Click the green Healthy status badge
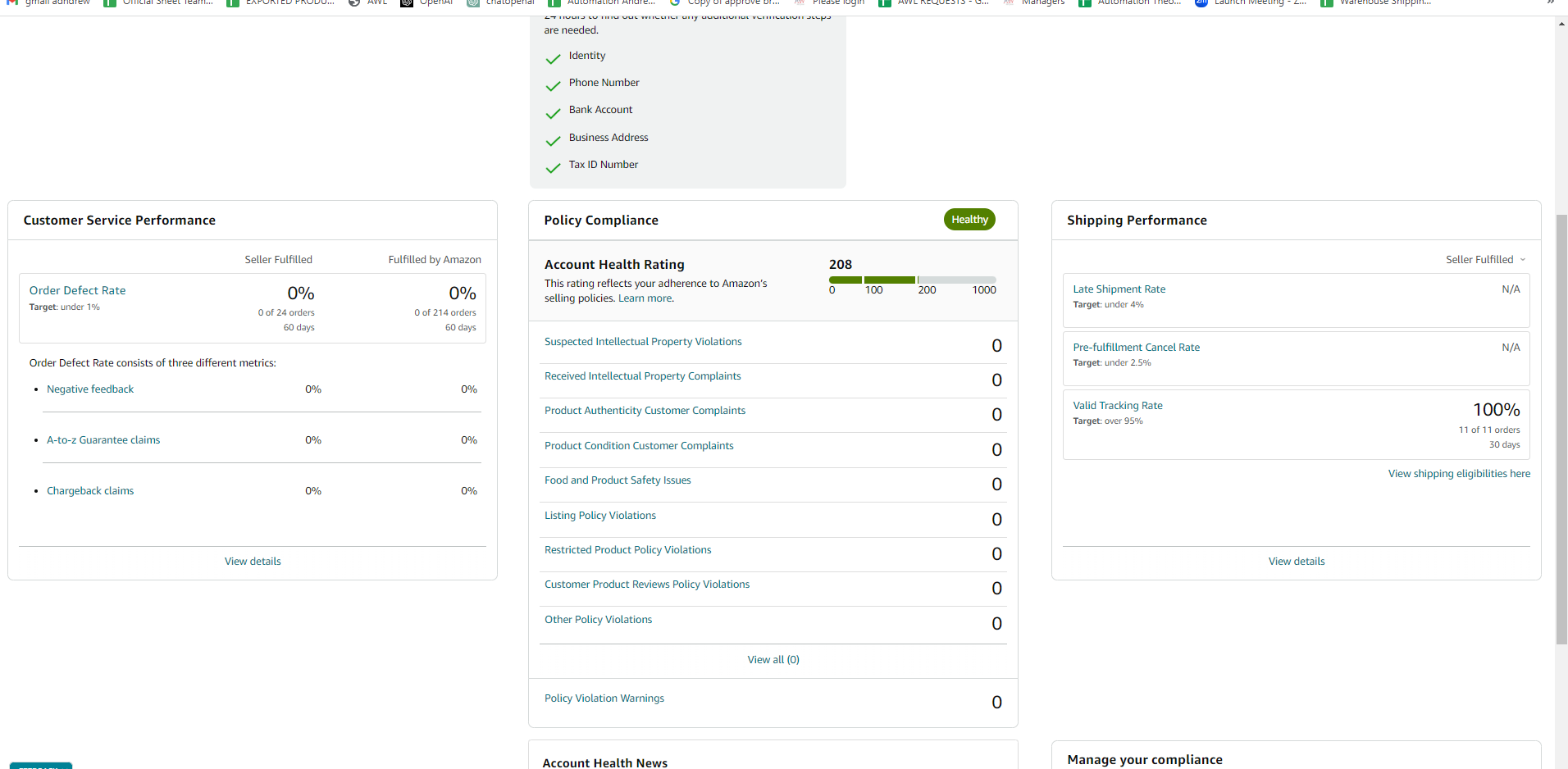This screenshot has width=1568, height=769. pos(969,220)
